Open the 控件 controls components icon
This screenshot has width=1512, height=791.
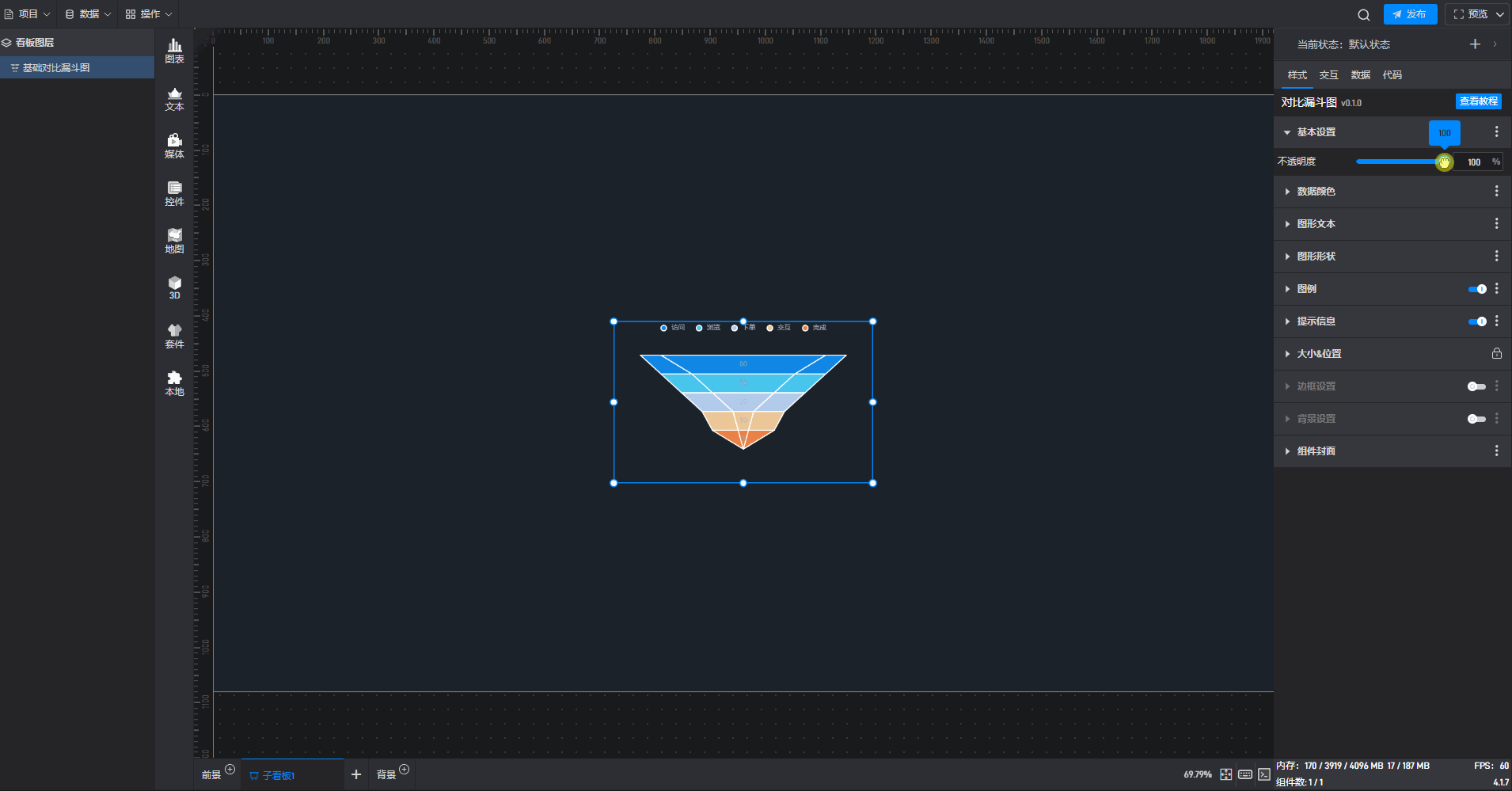[174, 193]
